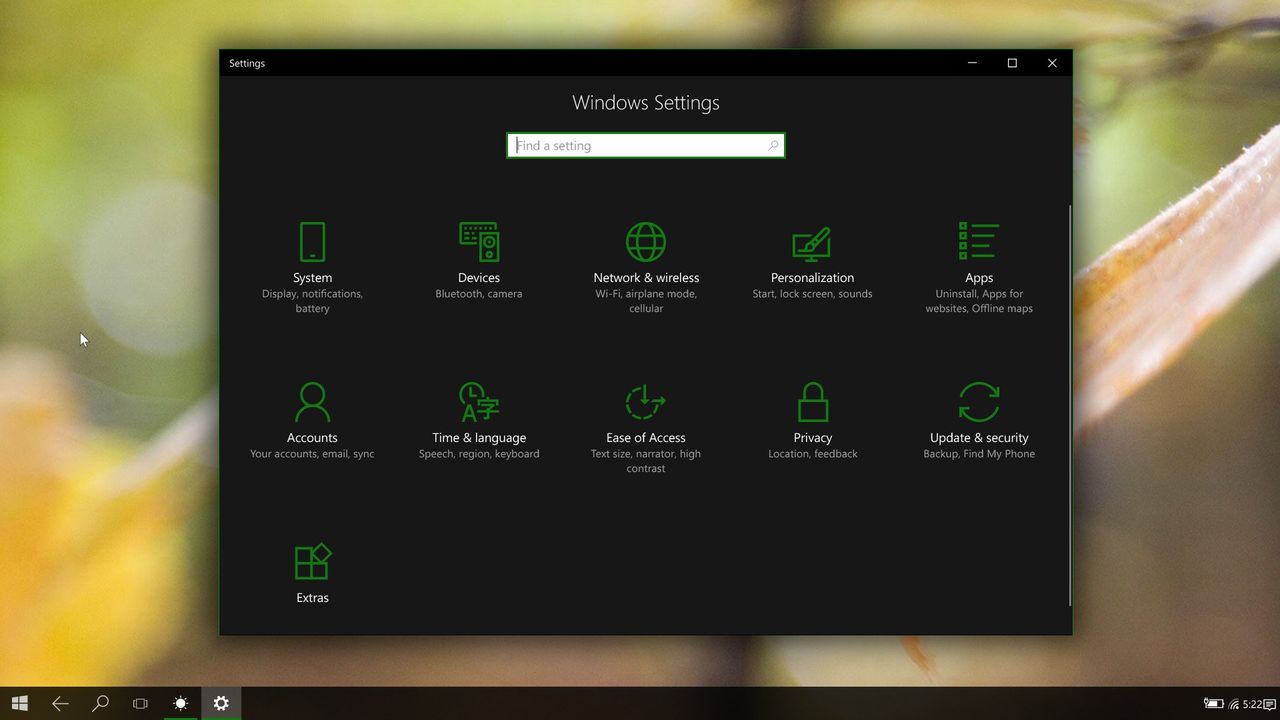
Task: Open Task View on the taskbar
Action: pyautogui.click(x=140, y=703)
